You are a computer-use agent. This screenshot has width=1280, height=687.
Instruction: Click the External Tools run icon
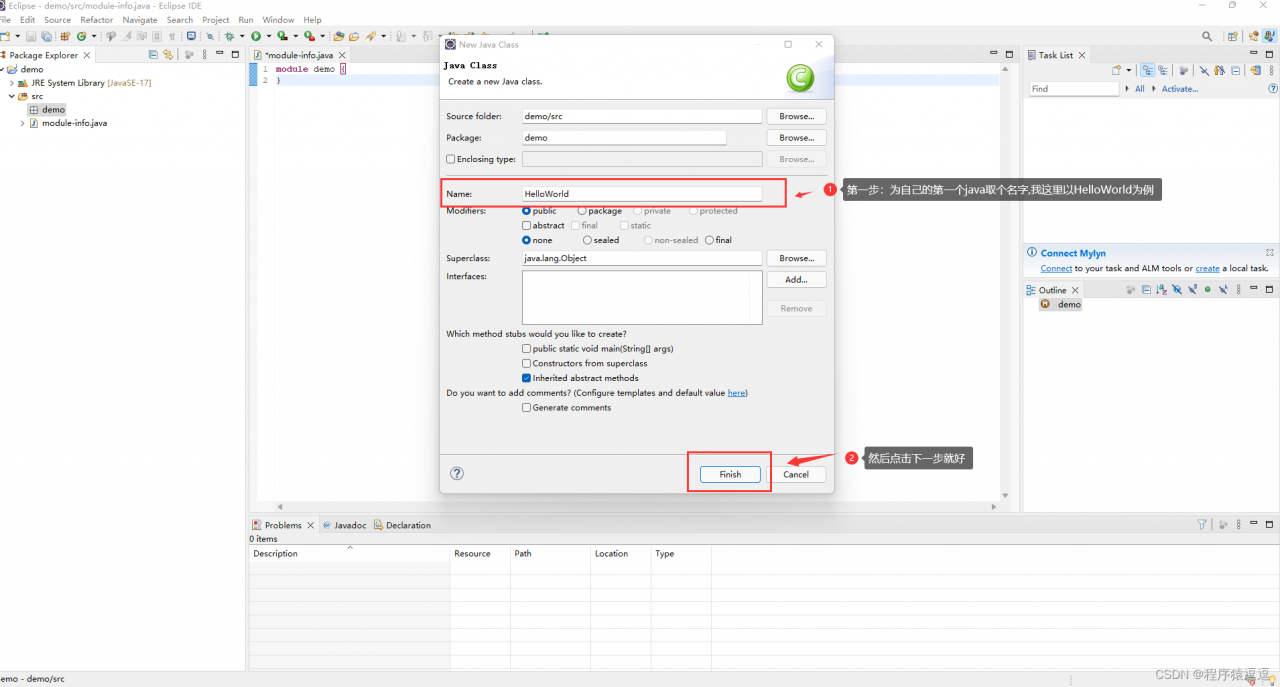coord(309,36)
